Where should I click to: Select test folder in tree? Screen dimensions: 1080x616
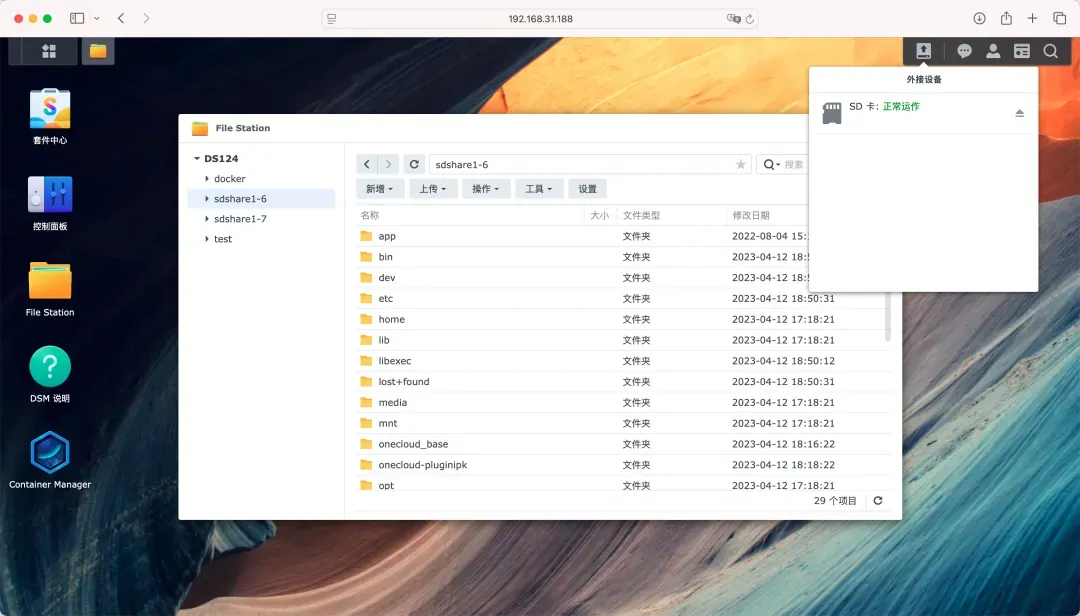pyautogui.click(x=222, y=238)
